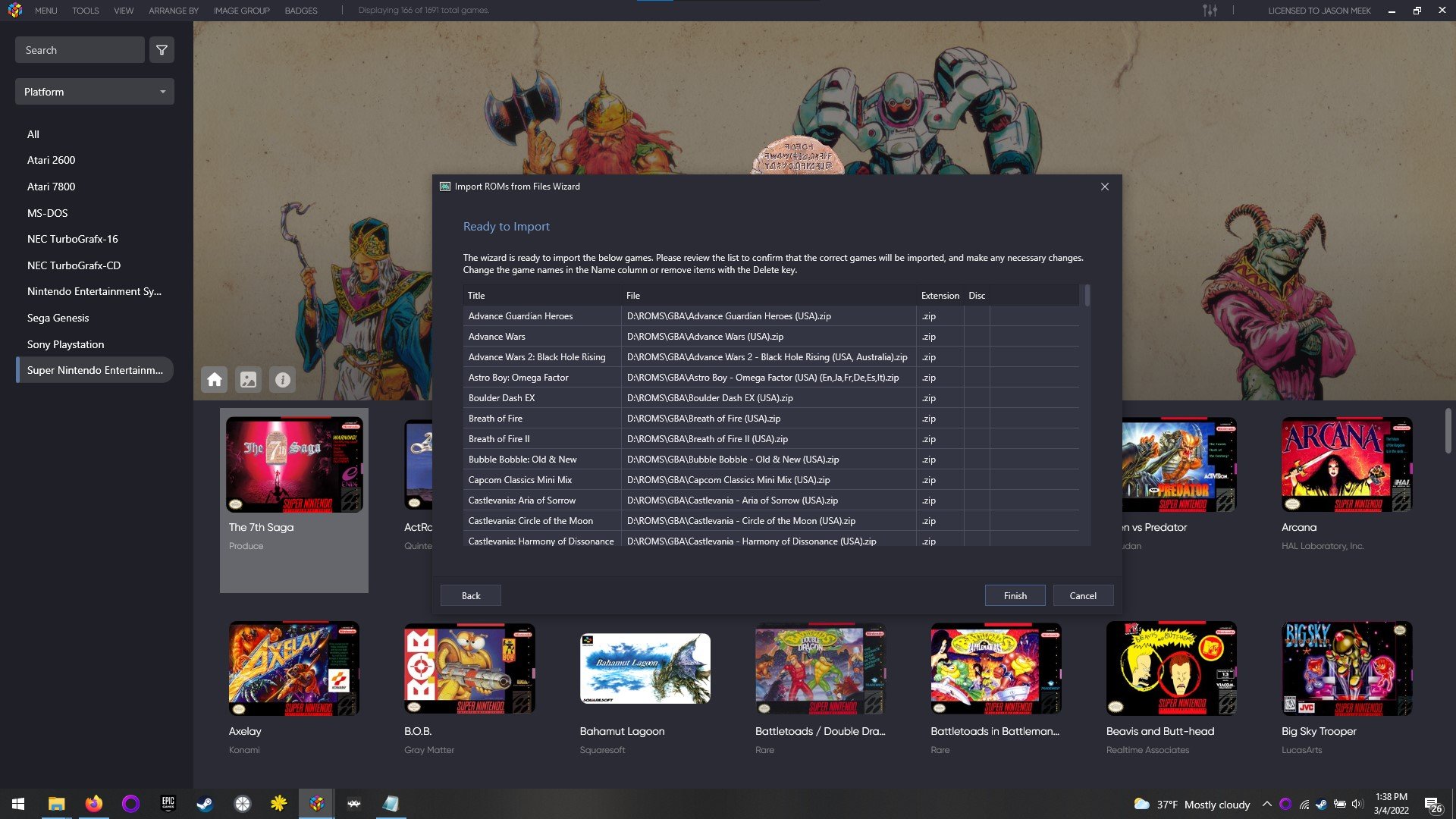
Task: Open the volume control in system tray
Action: coord(1357,805)
